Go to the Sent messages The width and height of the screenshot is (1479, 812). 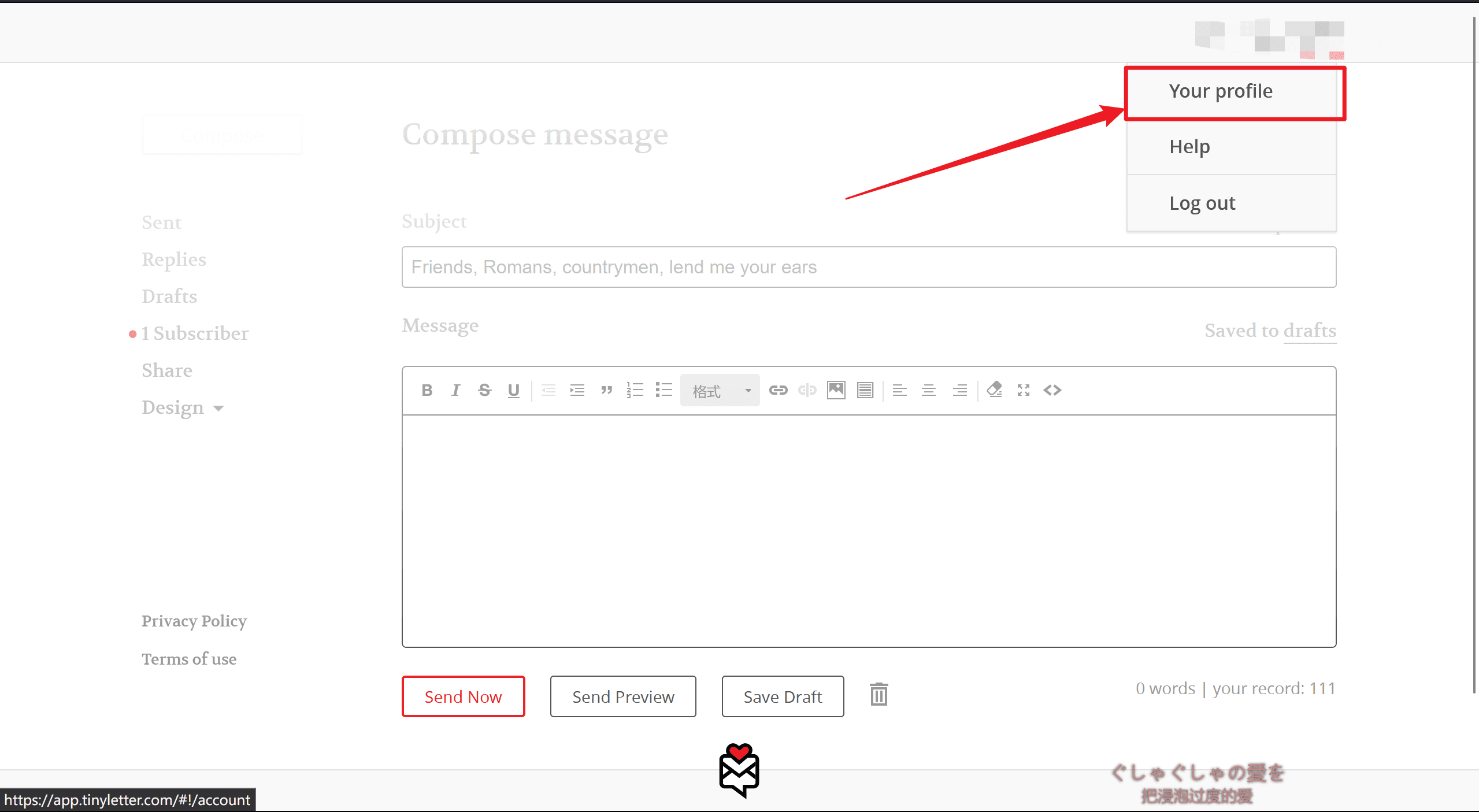coord(162,223)
